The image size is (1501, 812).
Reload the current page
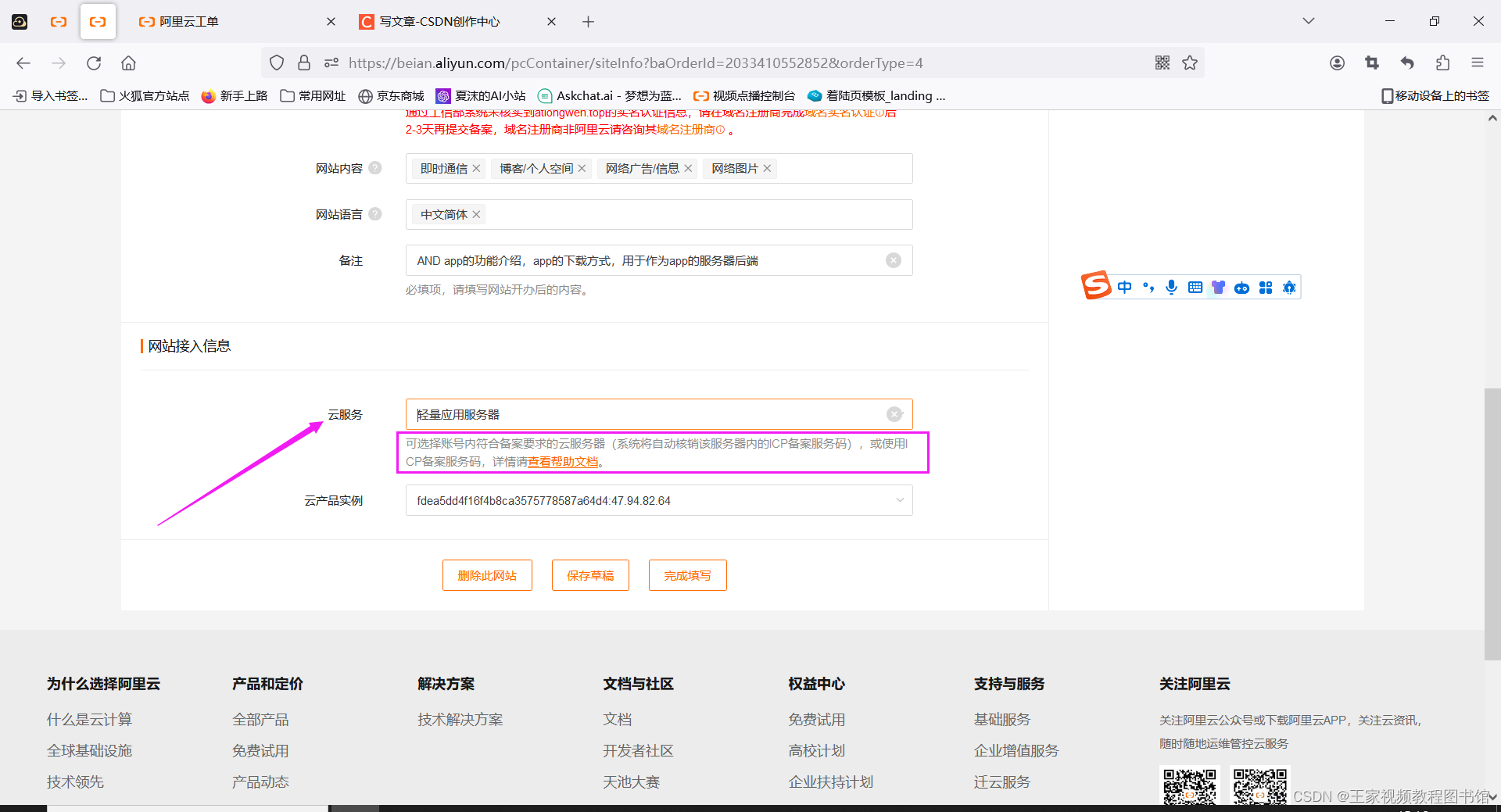(x=94, y=63)
